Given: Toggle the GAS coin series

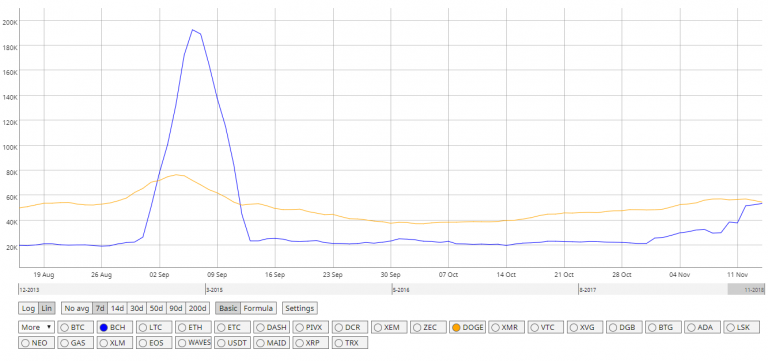Looking at the screenshot, I should point(75,343).
